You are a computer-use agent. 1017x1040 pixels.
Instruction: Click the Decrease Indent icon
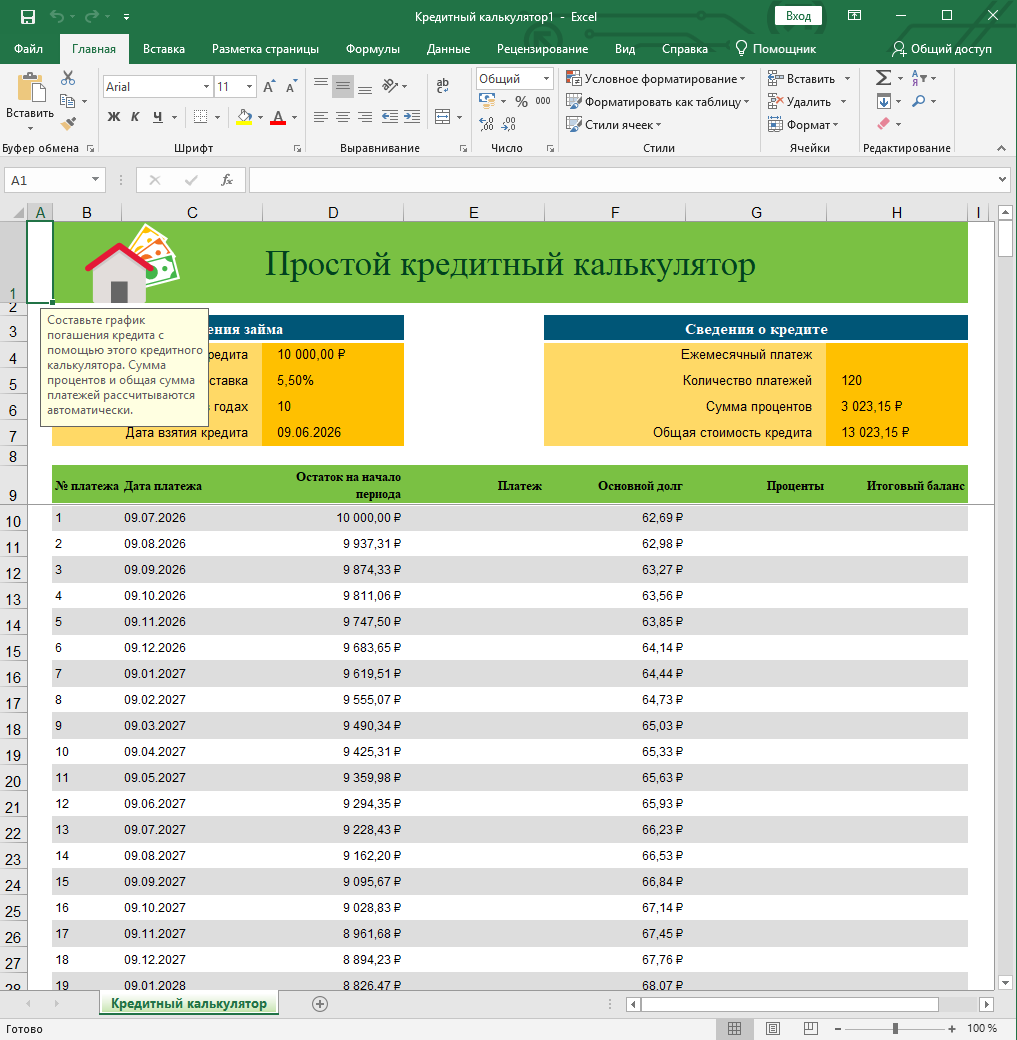[390, 117]
